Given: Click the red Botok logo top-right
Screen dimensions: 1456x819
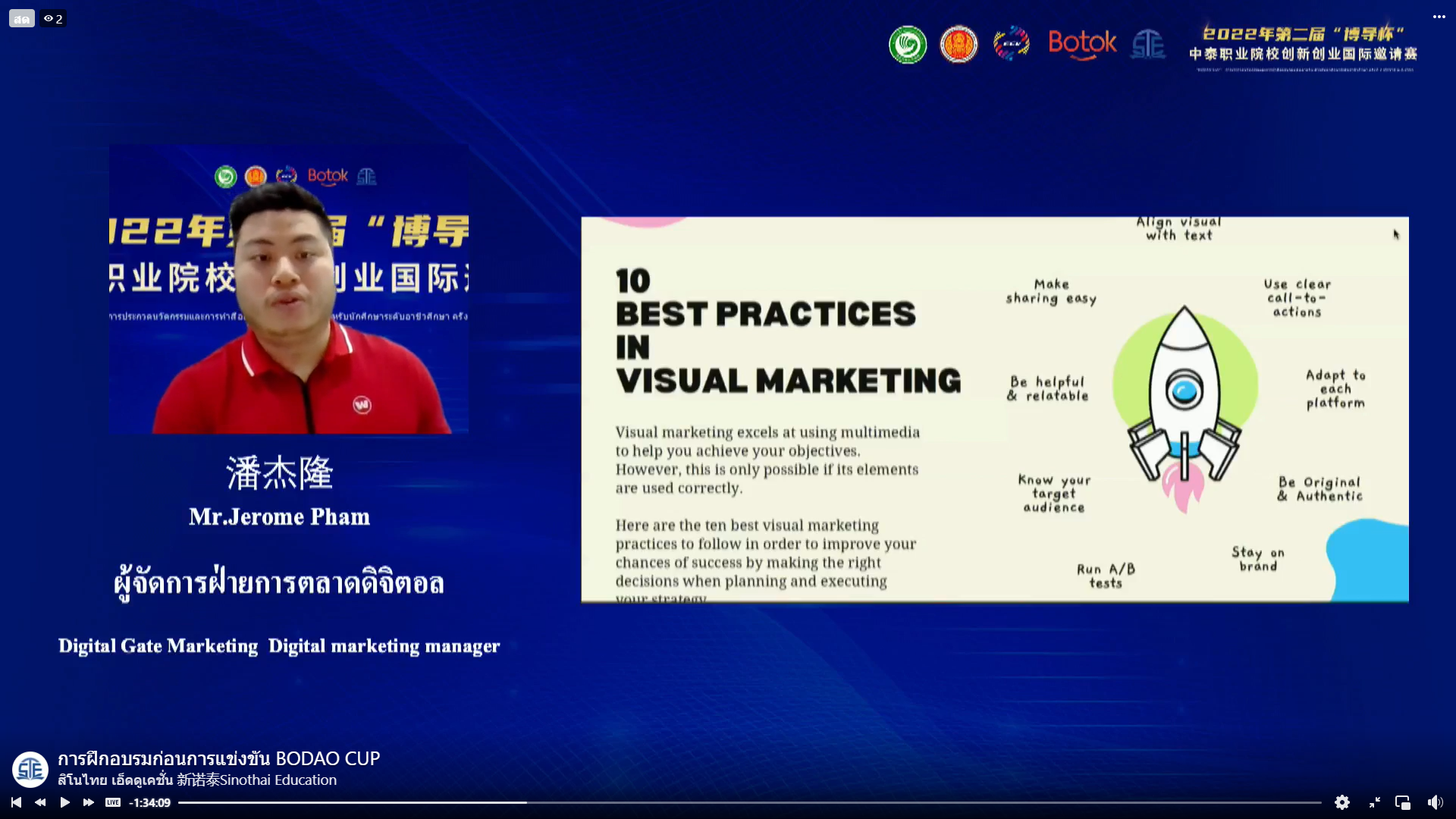Looking at the screenshot, I should (x=1082, y=44).
